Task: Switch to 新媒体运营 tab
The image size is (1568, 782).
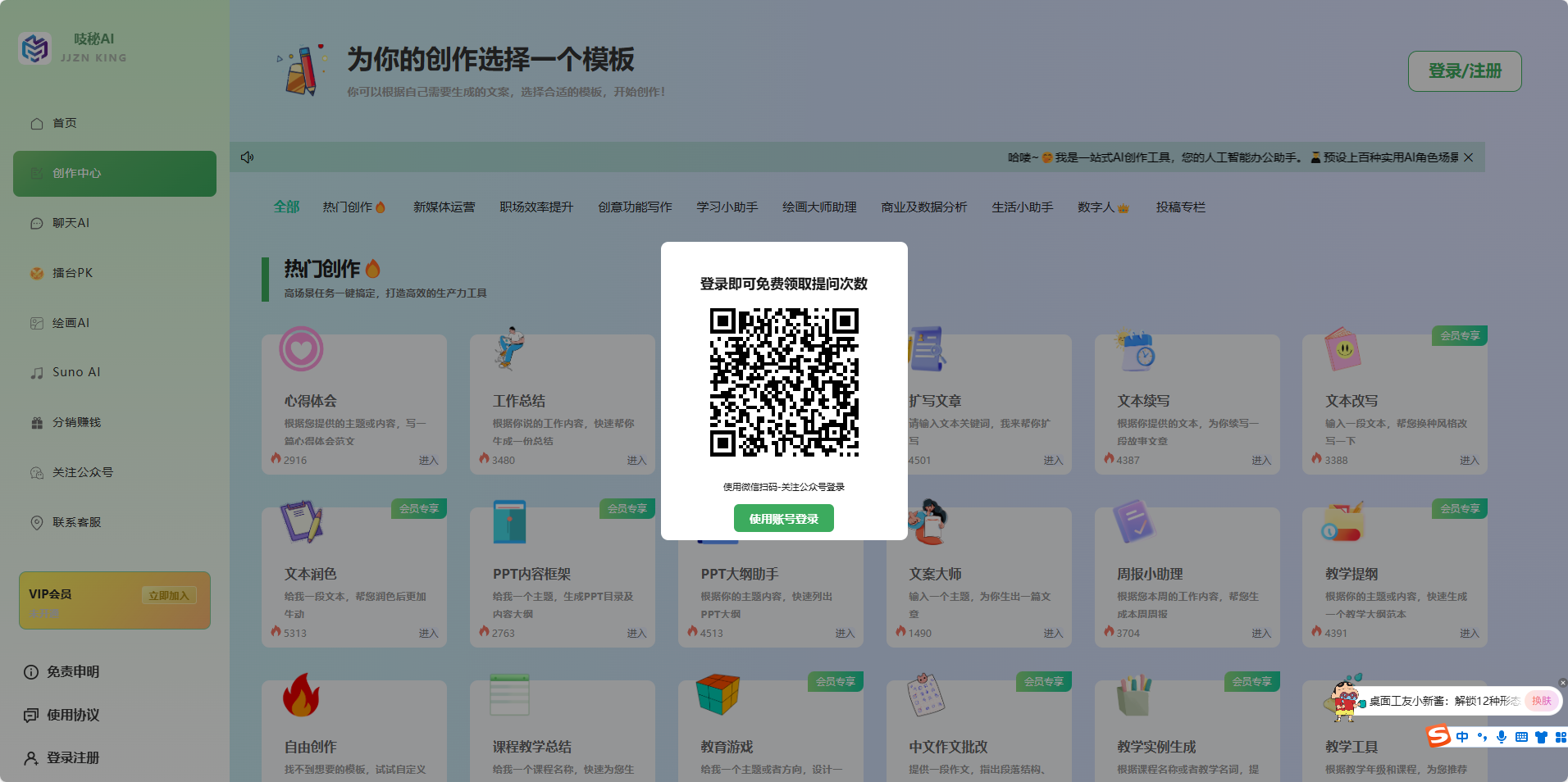Action: [444, 207]
